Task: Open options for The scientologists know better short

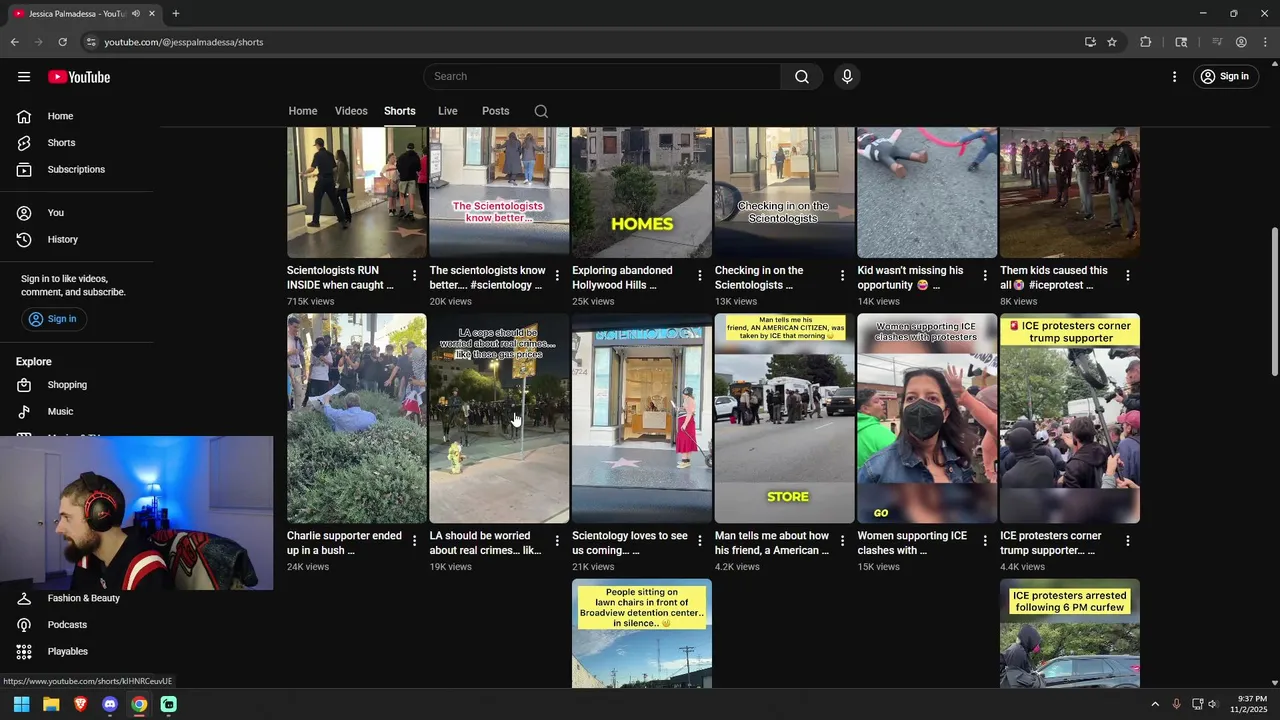Action: tap(557, 275)
